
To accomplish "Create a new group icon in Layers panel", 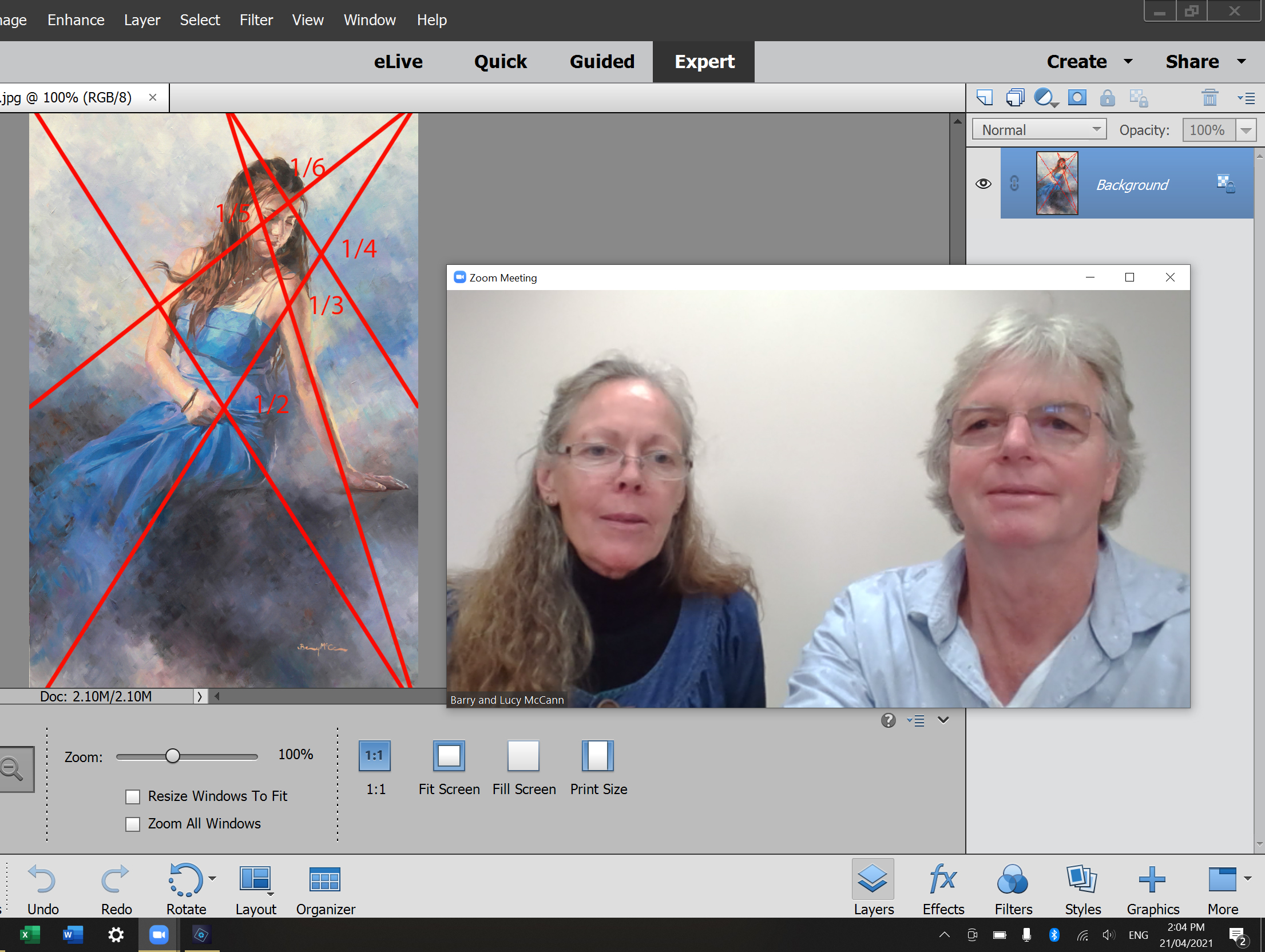I will 1015,98.
